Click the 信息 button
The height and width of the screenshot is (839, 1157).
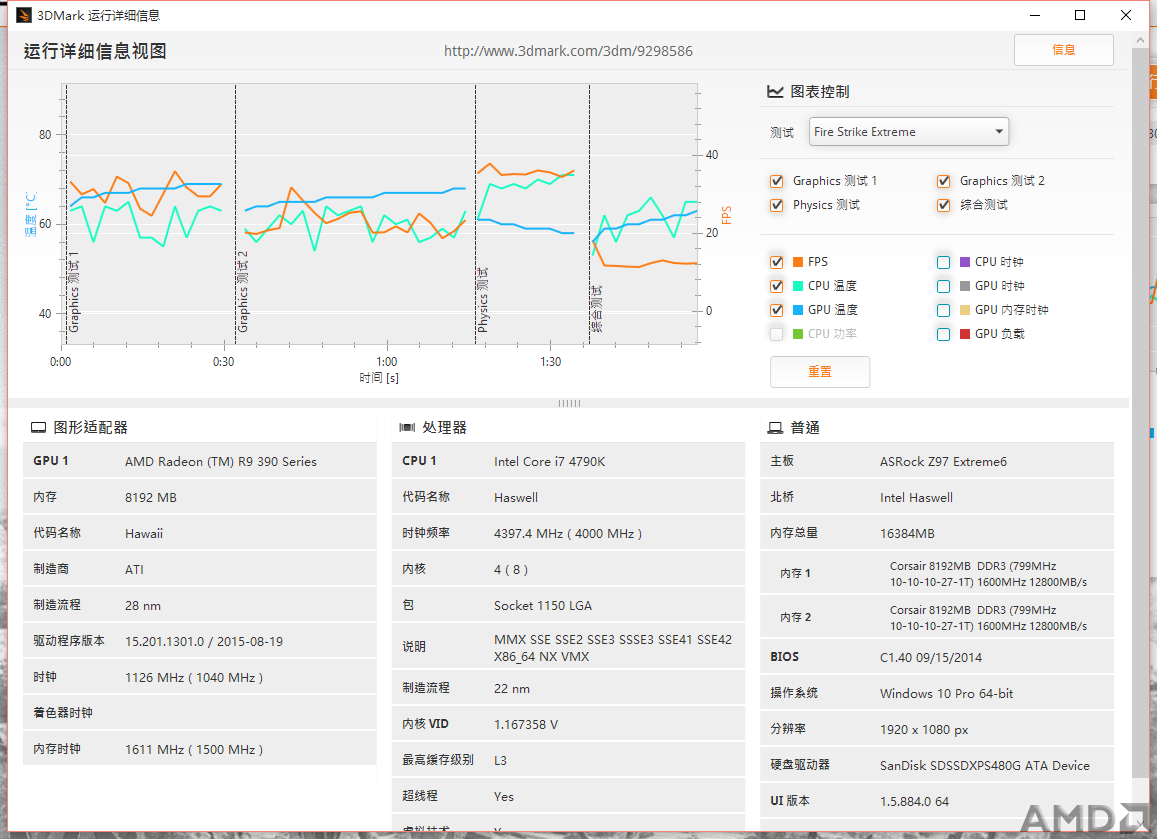pyautogui.click(x=1063, y=50)
